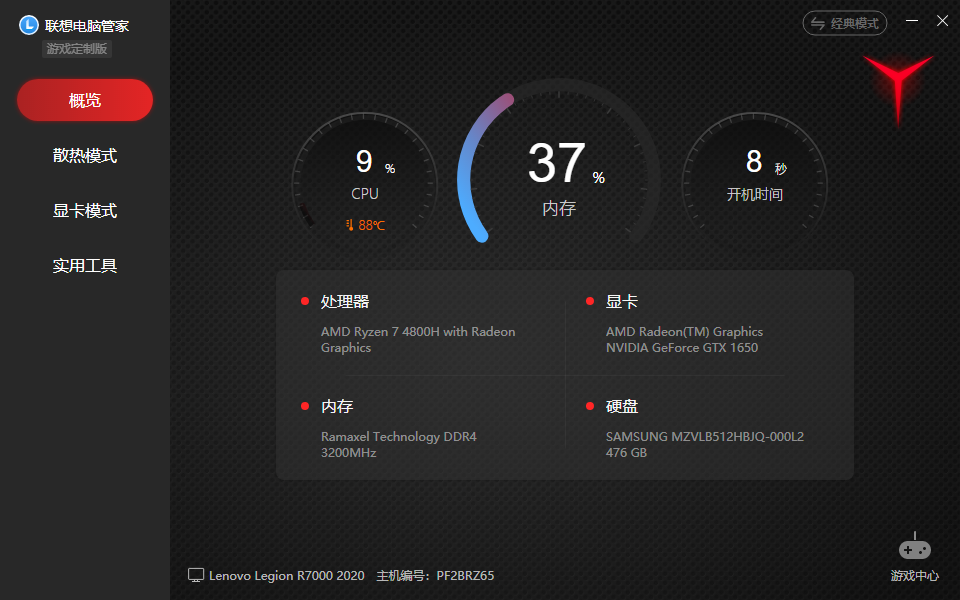The width and height of the screenshot is (960, 600).
Task: Open 游戏中心 via the gamepad icon
Action: (915, 548)
